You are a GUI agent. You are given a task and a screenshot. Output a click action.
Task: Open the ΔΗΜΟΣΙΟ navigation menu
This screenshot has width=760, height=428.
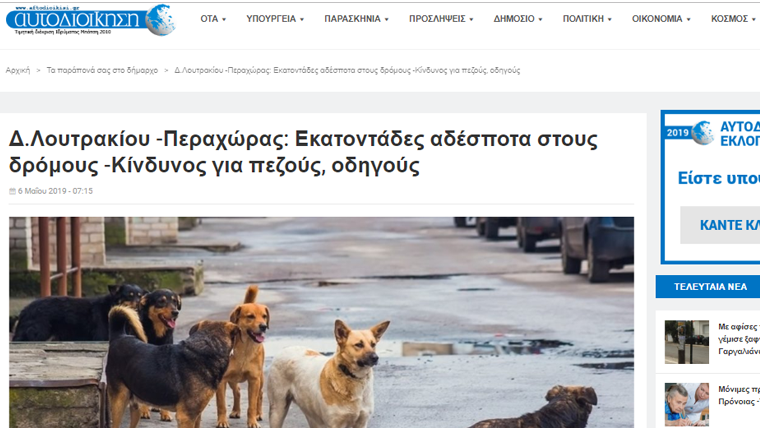(x=518, y=19)
